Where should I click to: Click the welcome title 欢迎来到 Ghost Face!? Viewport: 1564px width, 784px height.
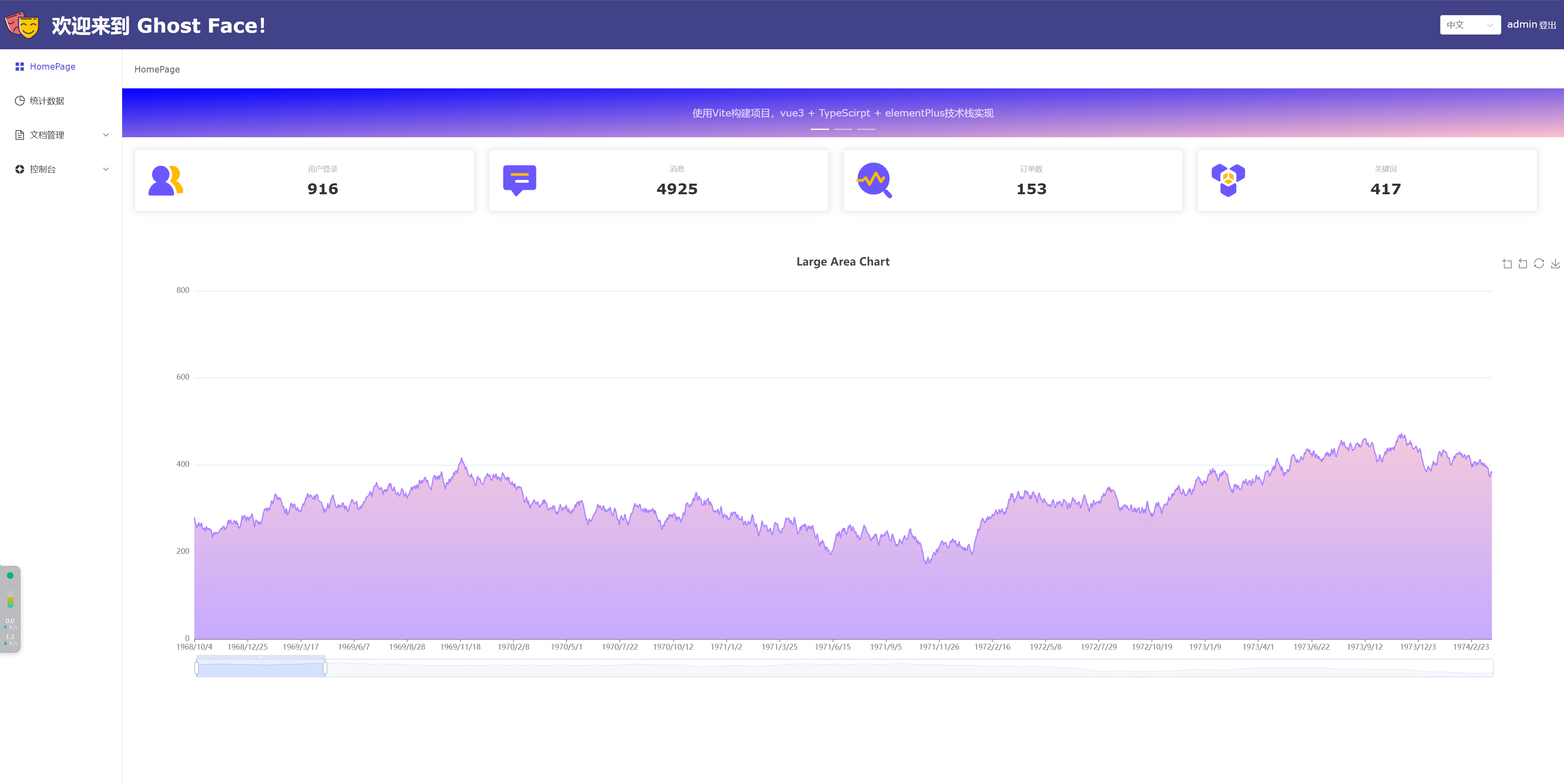tap(158, 26)
